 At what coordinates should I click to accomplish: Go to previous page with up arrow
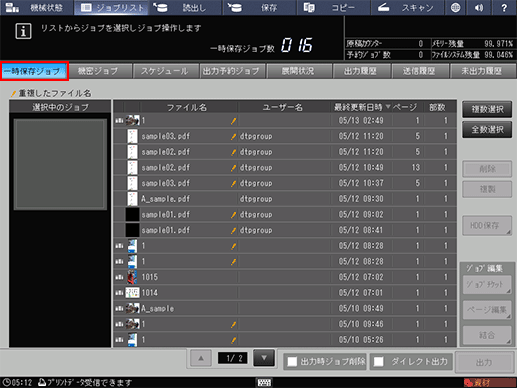201,358
